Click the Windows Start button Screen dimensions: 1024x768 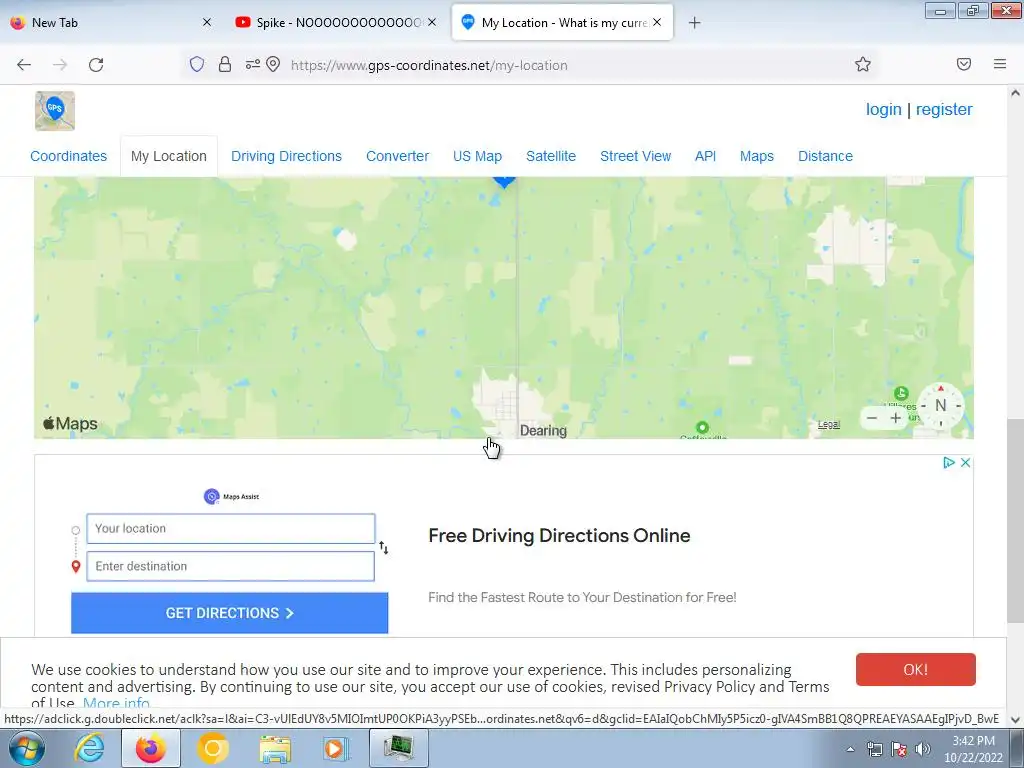coord(26,748)
